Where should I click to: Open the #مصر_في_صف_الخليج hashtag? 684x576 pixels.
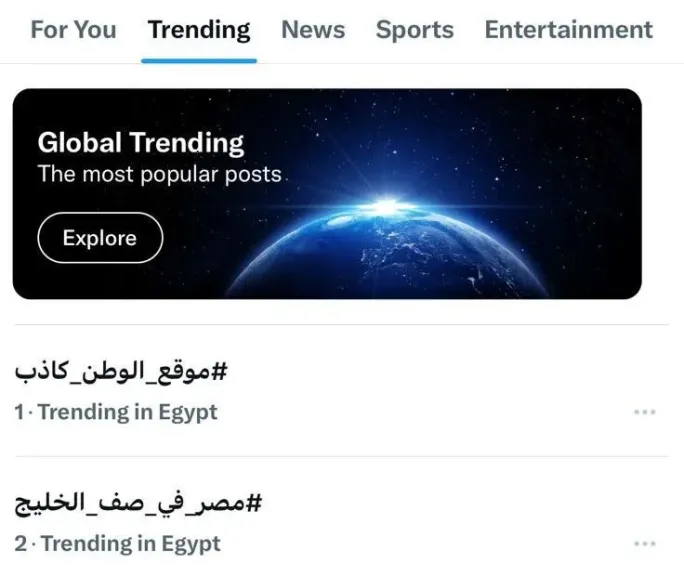(x=137, y=503)
